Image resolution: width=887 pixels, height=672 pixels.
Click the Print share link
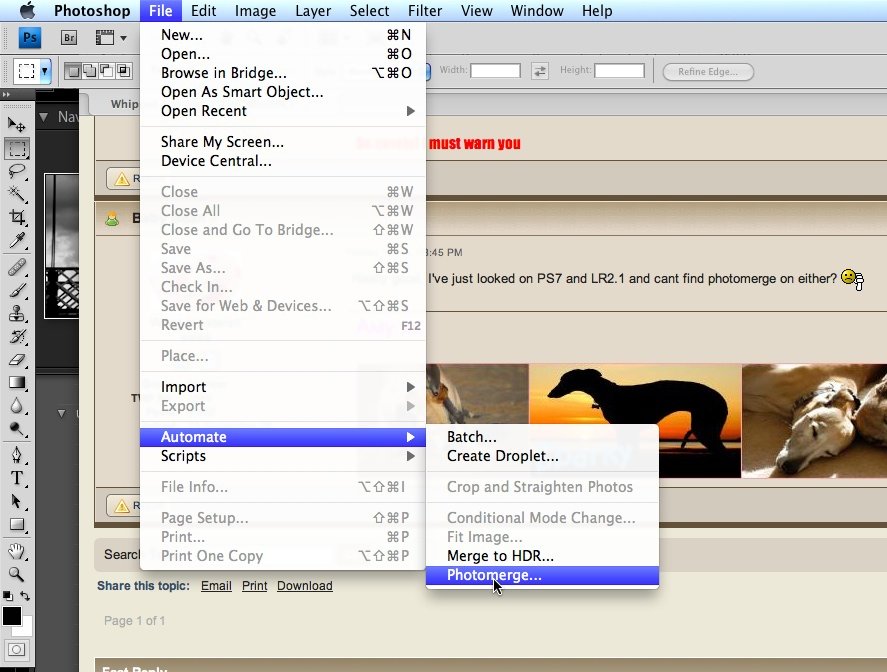click(x=255, y=586)
